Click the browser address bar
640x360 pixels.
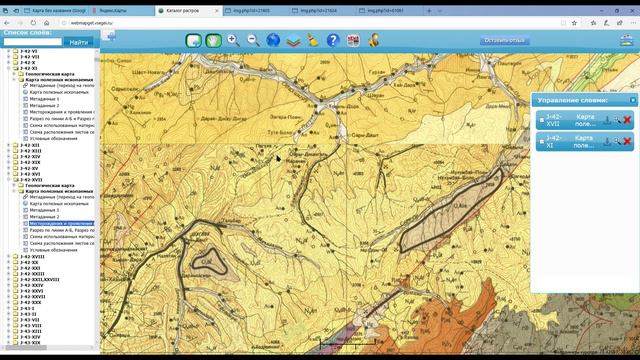310,23
